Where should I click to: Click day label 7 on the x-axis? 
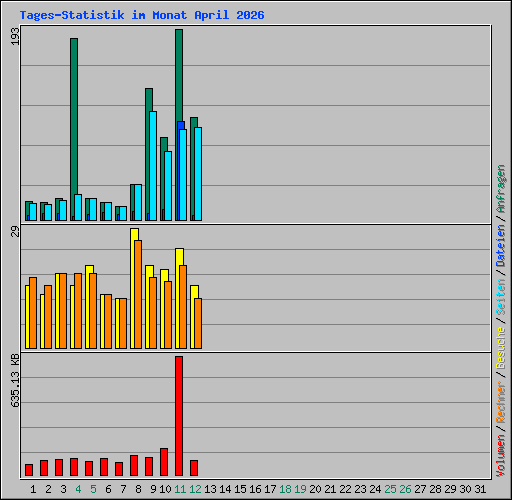coord(123,489)
